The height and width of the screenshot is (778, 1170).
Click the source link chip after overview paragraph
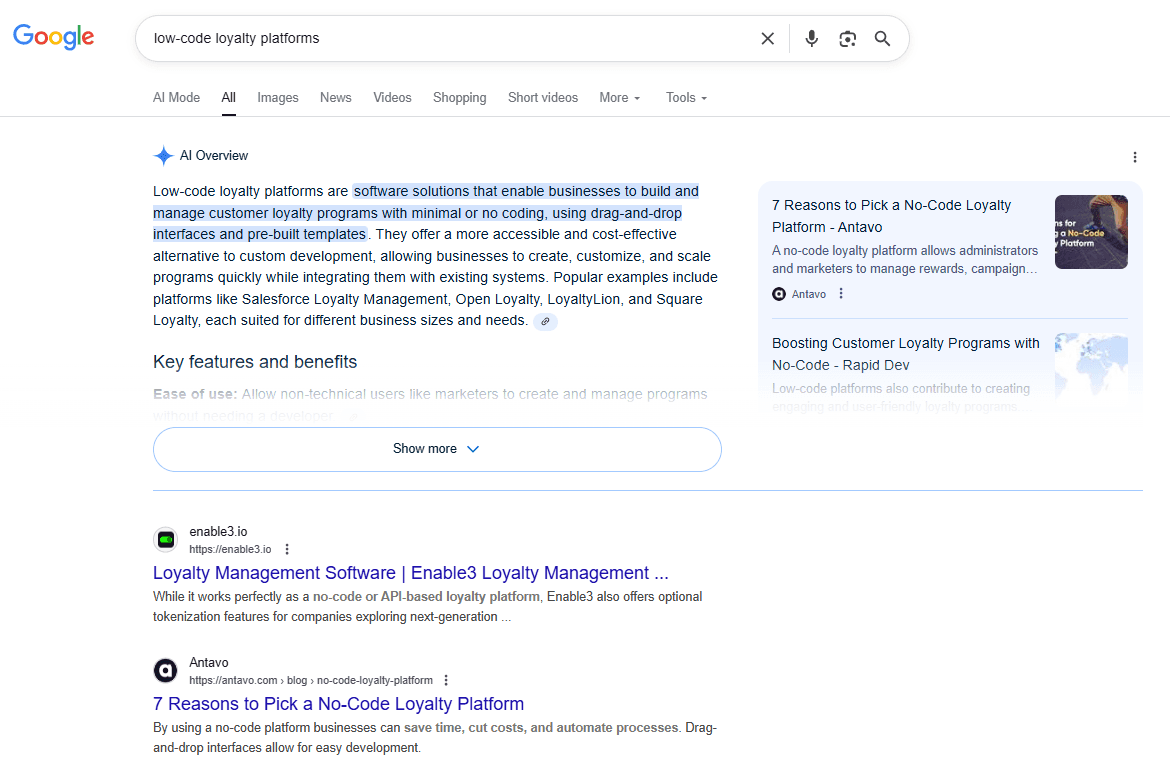(545, 321)
